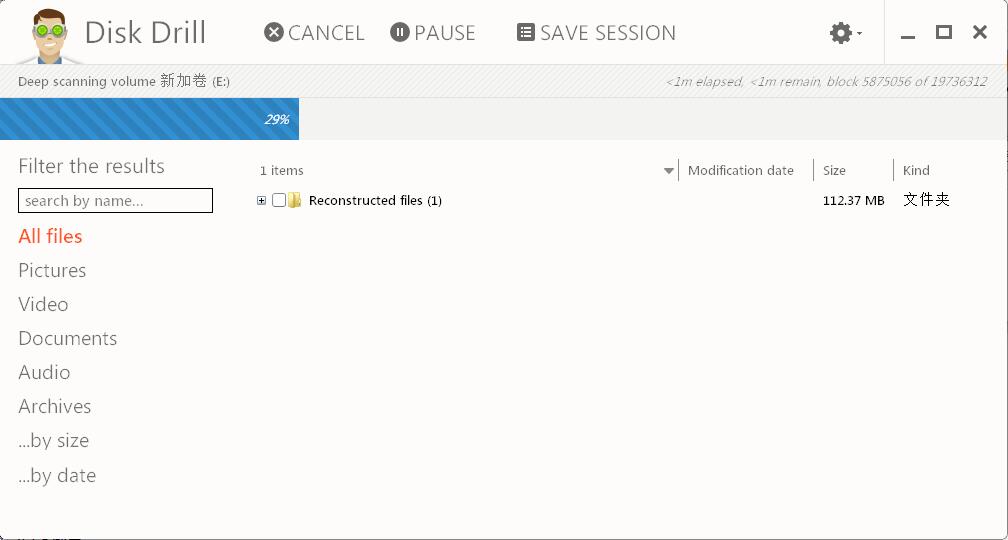Tick the Reconstructed files checkbox

(x=278, y=201)
